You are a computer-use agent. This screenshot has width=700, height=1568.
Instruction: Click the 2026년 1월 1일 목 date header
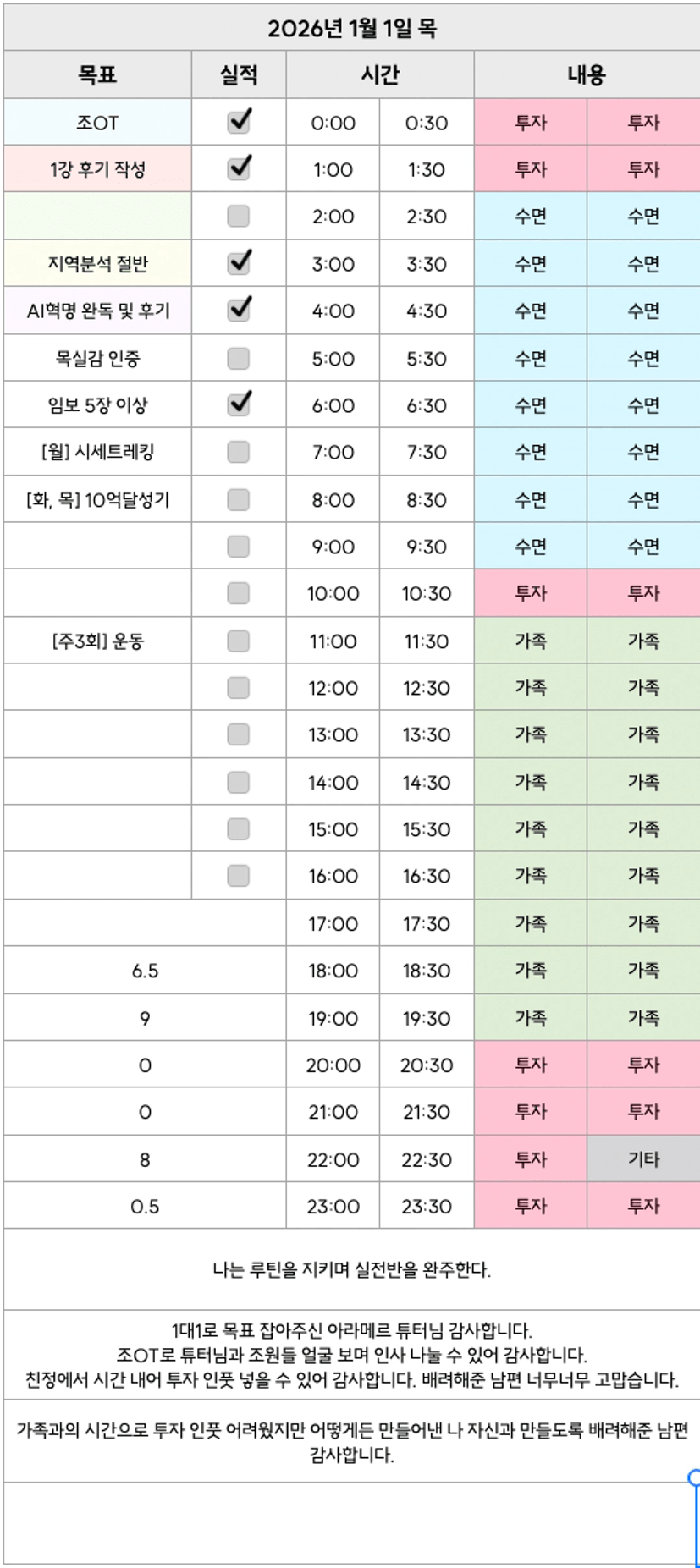pos(351,28)
